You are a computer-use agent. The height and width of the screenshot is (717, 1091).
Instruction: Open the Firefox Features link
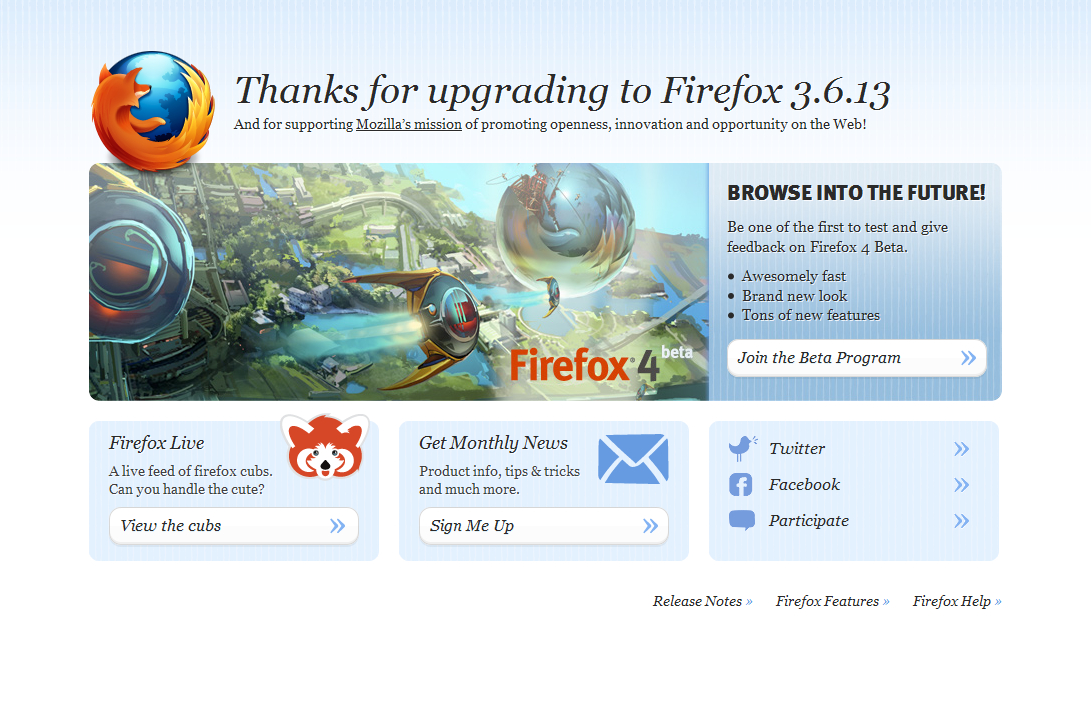[833, 601]
